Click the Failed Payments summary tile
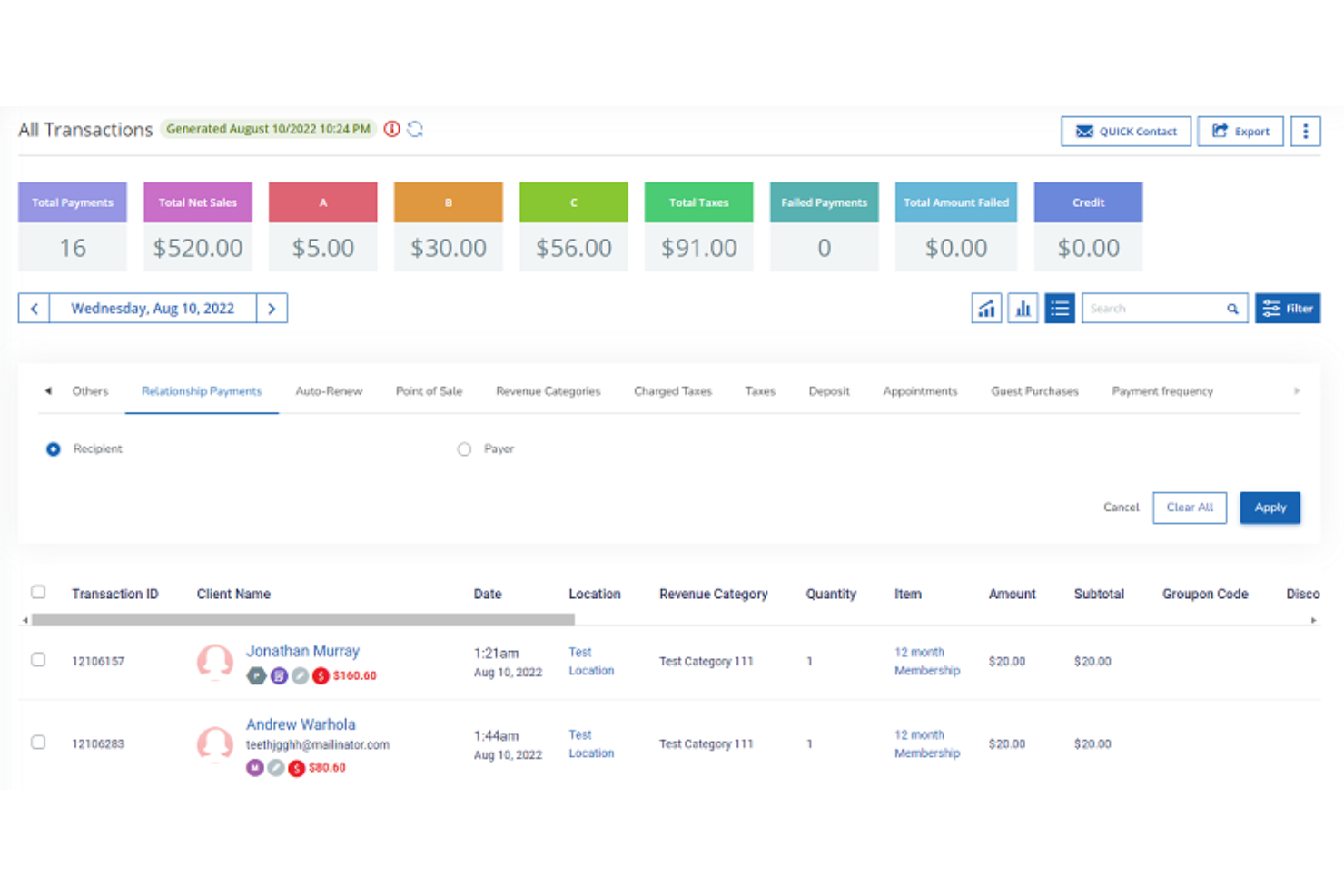 coord(825,227)
